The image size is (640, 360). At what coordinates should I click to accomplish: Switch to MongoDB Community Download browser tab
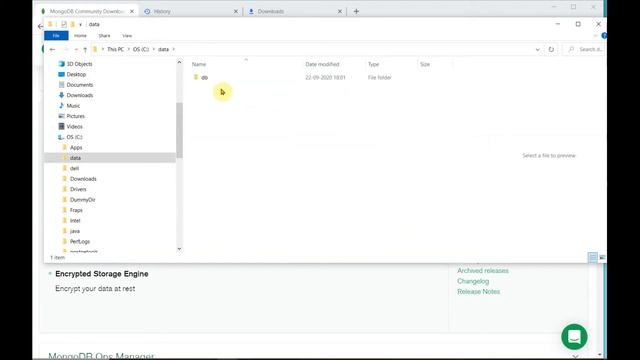coord(87,11)
